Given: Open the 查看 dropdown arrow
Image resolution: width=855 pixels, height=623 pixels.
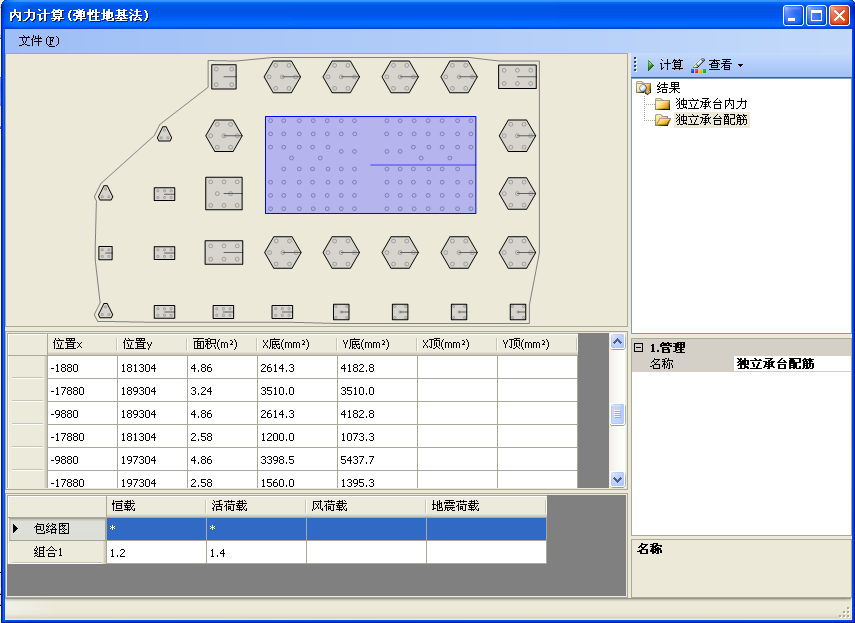Looking at the screenshot, I should (741, 66).
